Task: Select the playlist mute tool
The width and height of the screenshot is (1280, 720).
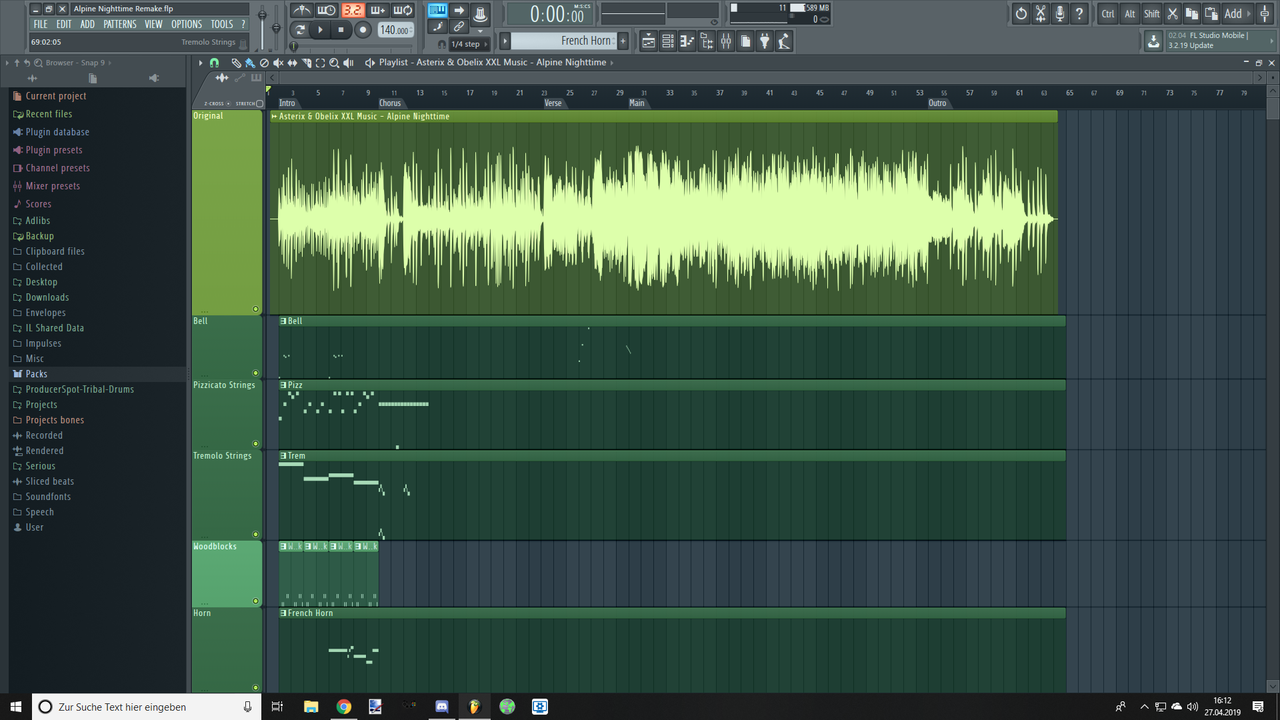Action: (278, 62)
